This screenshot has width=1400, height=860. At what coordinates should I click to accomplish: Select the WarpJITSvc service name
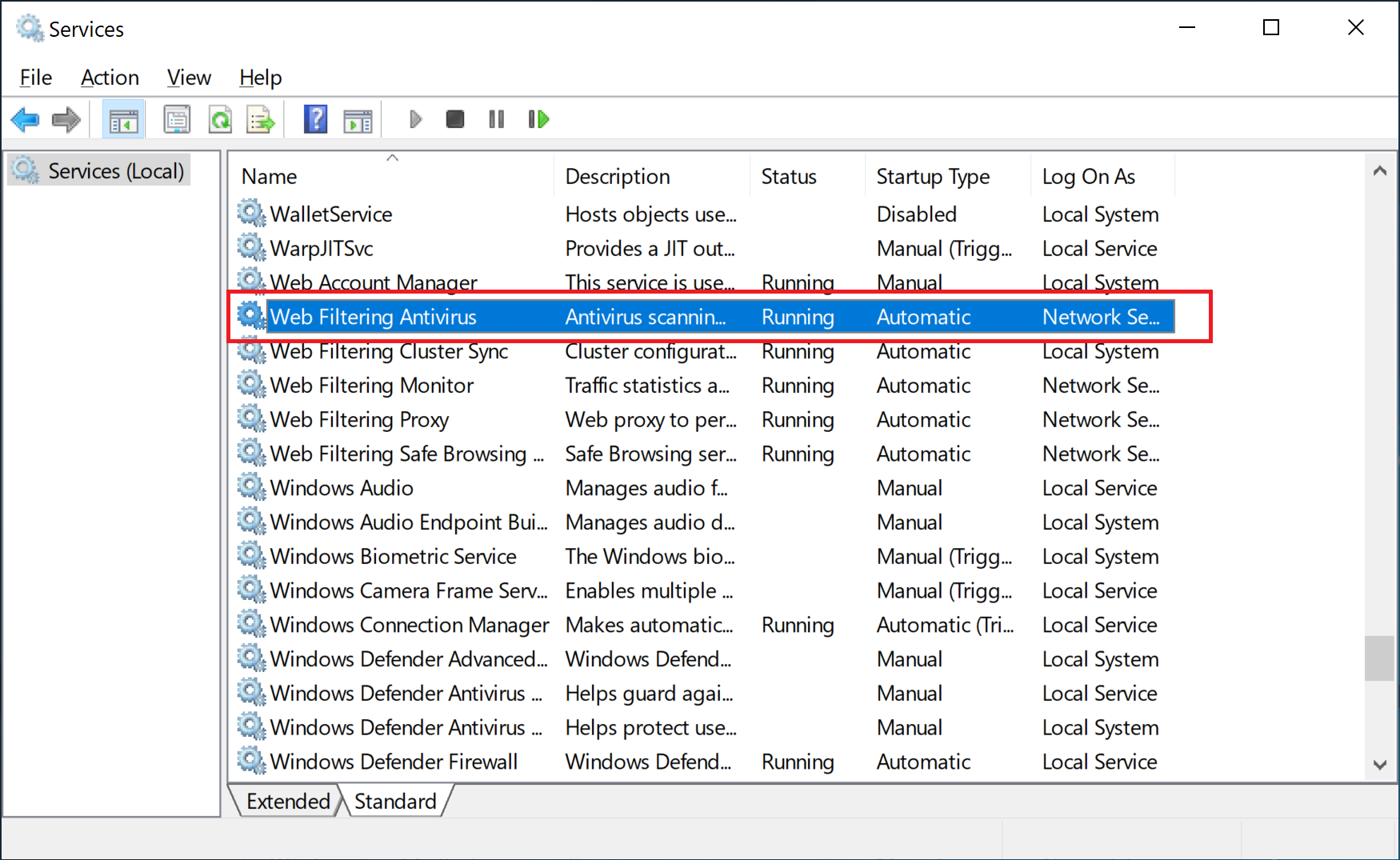[322, 249]
